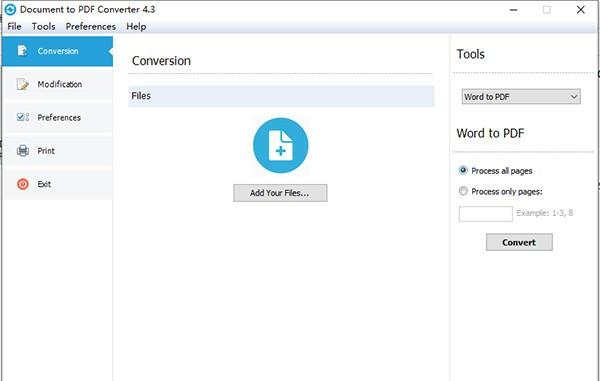Open the File menu

pos(15,26)
